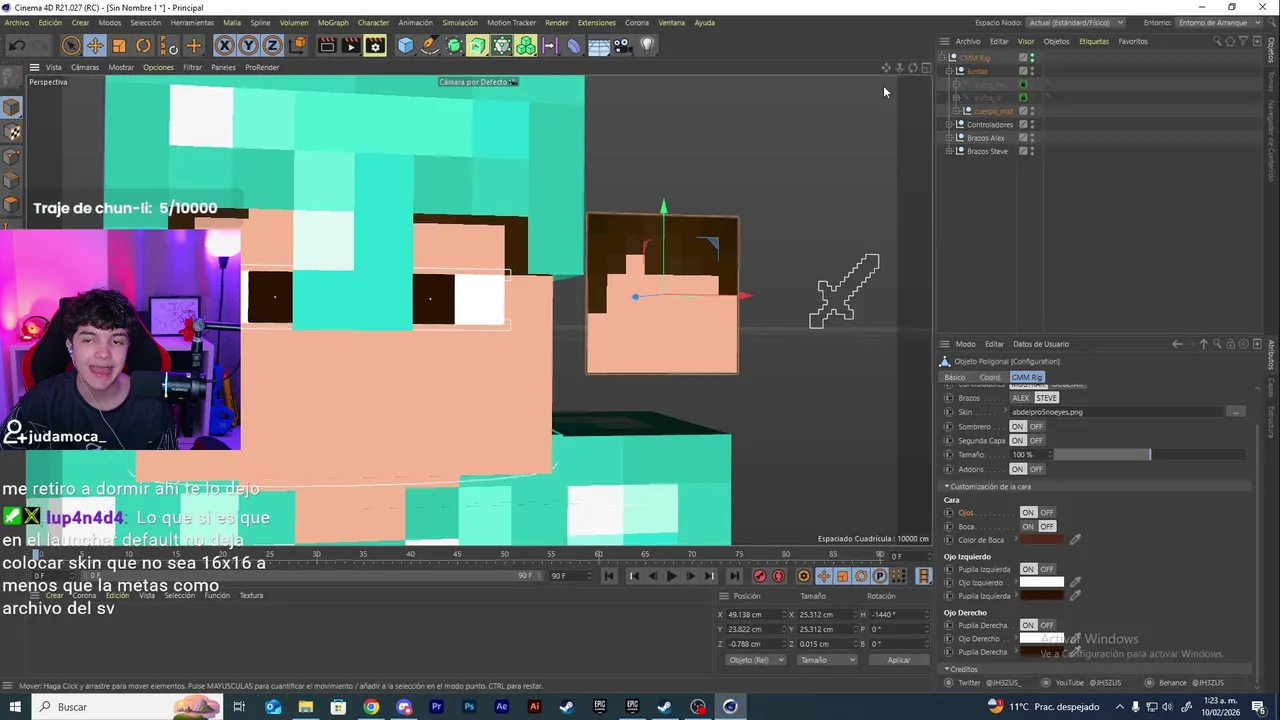
Task: Expand the Brazos Steve object in tree
Action: [949, 151]
